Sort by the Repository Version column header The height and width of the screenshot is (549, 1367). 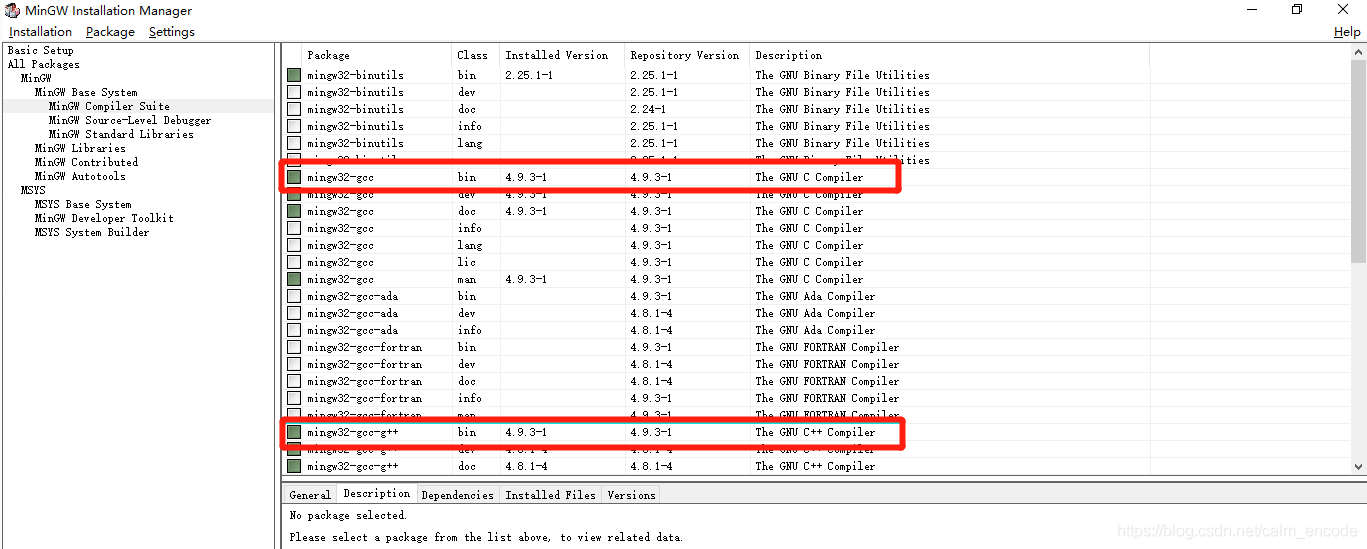687,55
